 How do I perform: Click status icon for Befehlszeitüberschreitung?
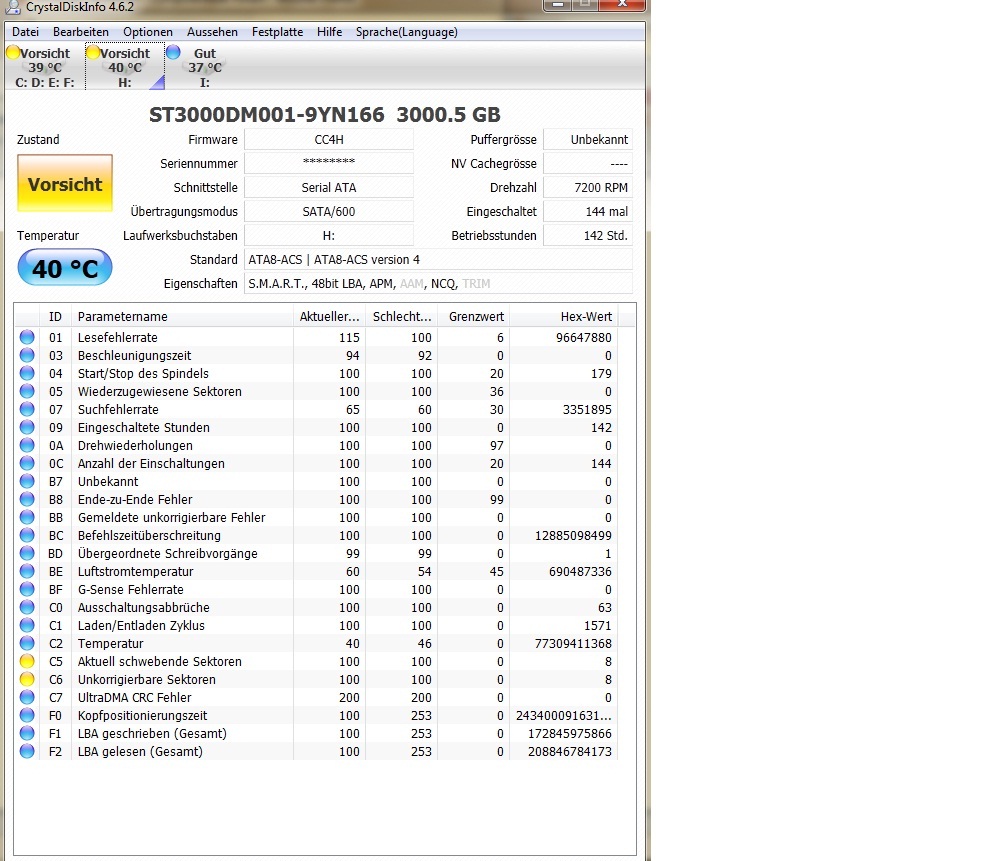pos(27,535)
